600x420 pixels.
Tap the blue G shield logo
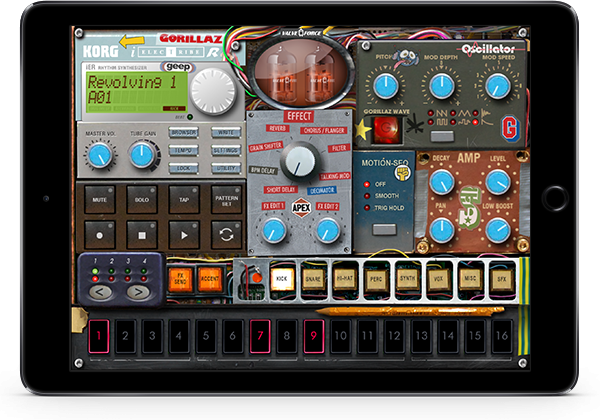510,128
